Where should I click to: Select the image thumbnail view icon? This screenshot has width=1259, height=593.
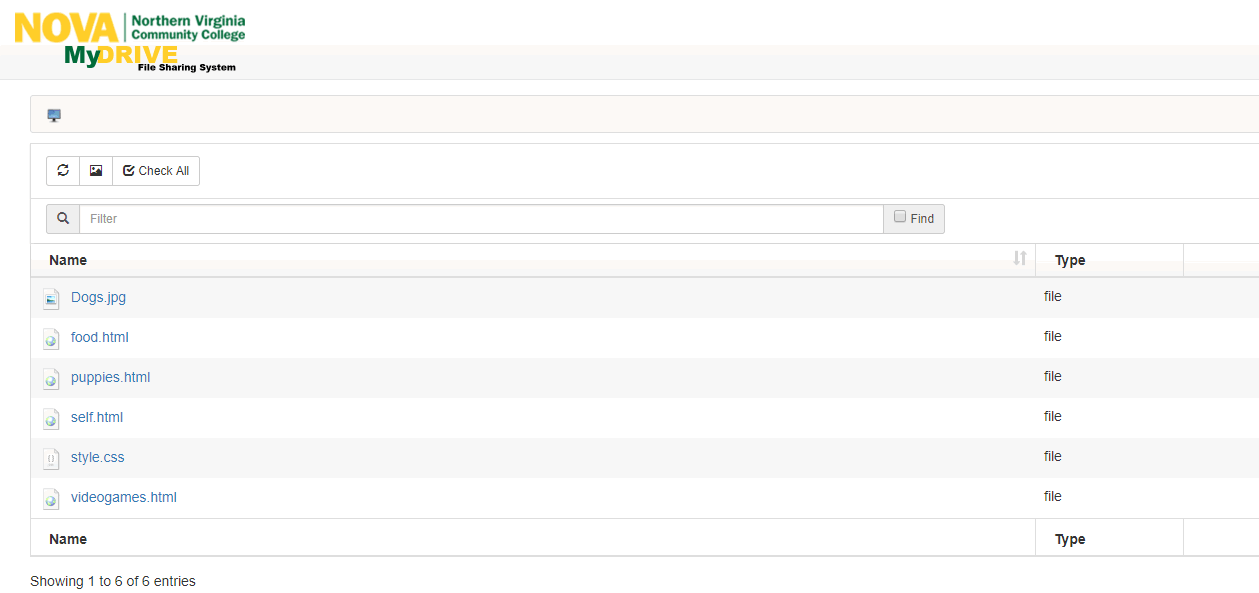95,170
